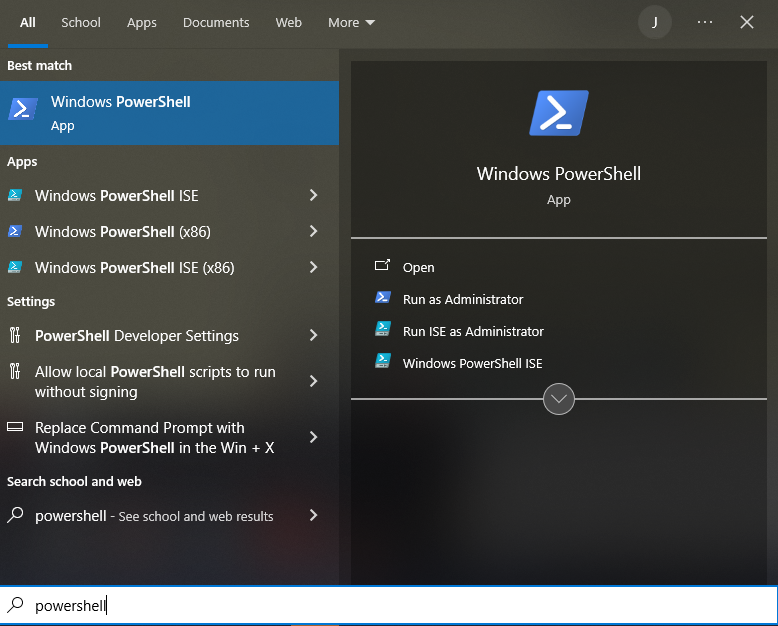Screen dimensions: 778x626
Task: Click the search box magnifier icon
Action: pos(15,605)
